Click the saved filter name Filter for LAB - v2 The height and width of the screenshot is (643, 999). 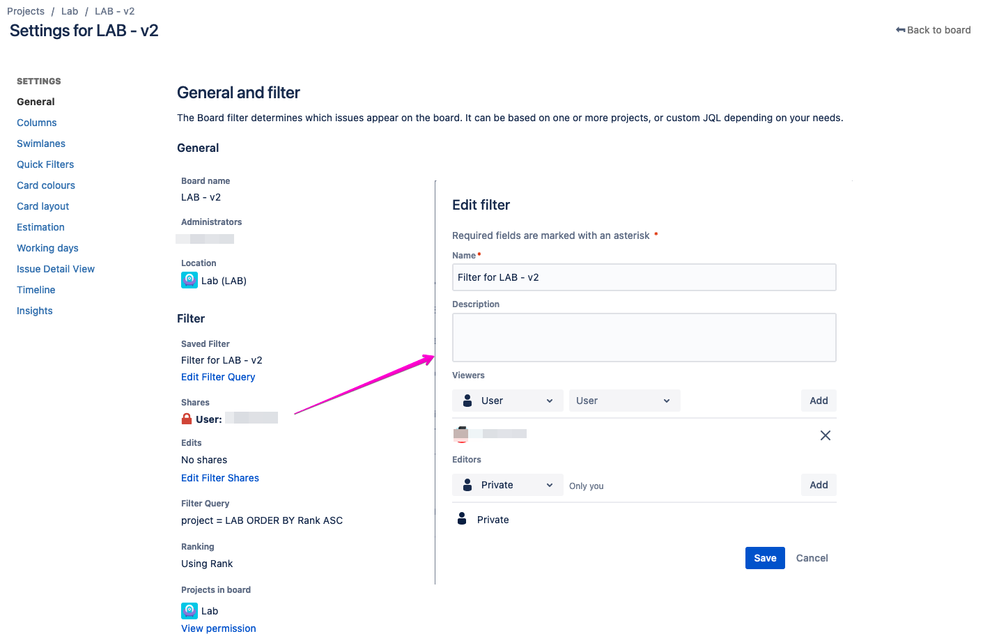pyautogui.click(x=222, y=360)
